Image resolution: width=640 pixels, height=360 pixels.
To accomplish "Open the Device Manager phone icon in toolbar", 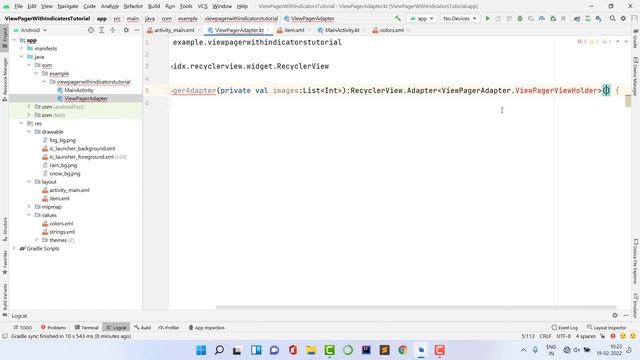I will pos(588,18).
